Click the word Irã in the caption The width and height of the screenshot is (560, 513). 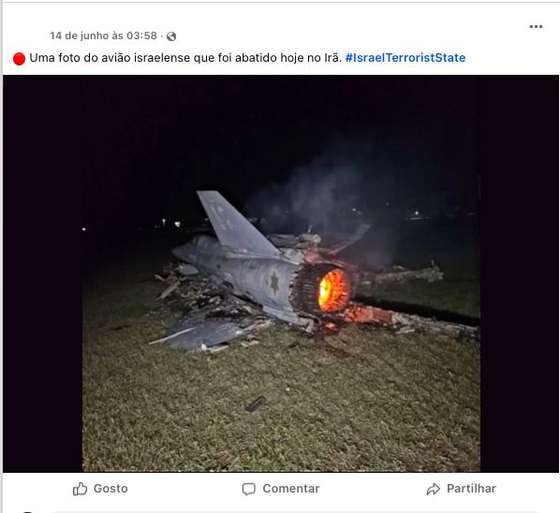point(333,58)
